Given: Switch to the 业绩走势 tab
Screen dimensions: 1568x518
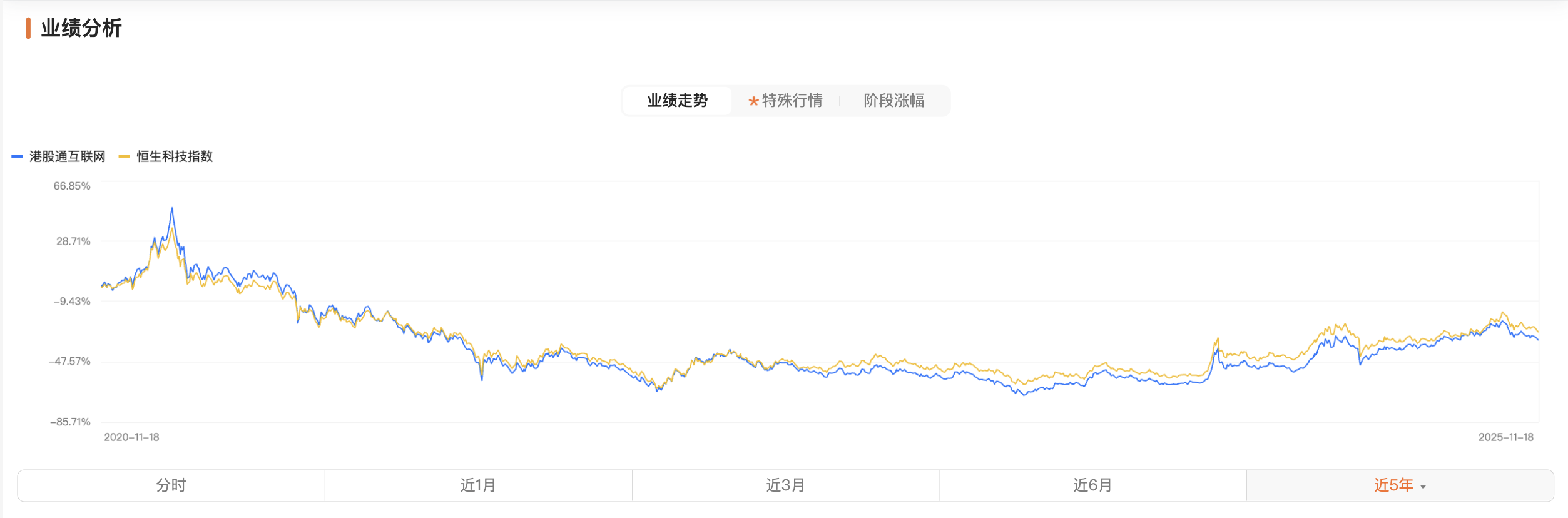Looking at the screenshot, I should pyautogui.click(x=677, y=101).
